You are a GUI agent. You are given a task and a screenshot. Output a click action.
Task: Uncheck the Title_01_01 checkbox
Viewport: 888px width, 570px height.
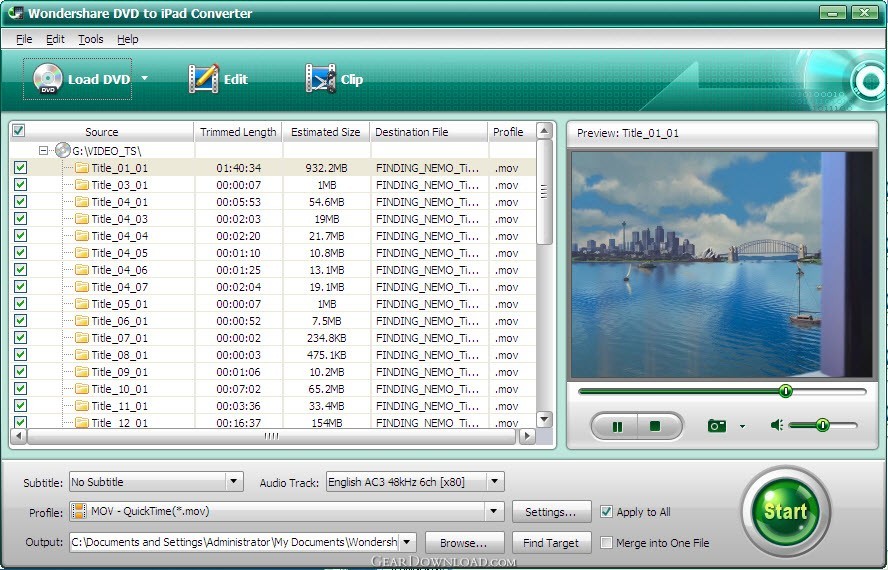point(20,168)
